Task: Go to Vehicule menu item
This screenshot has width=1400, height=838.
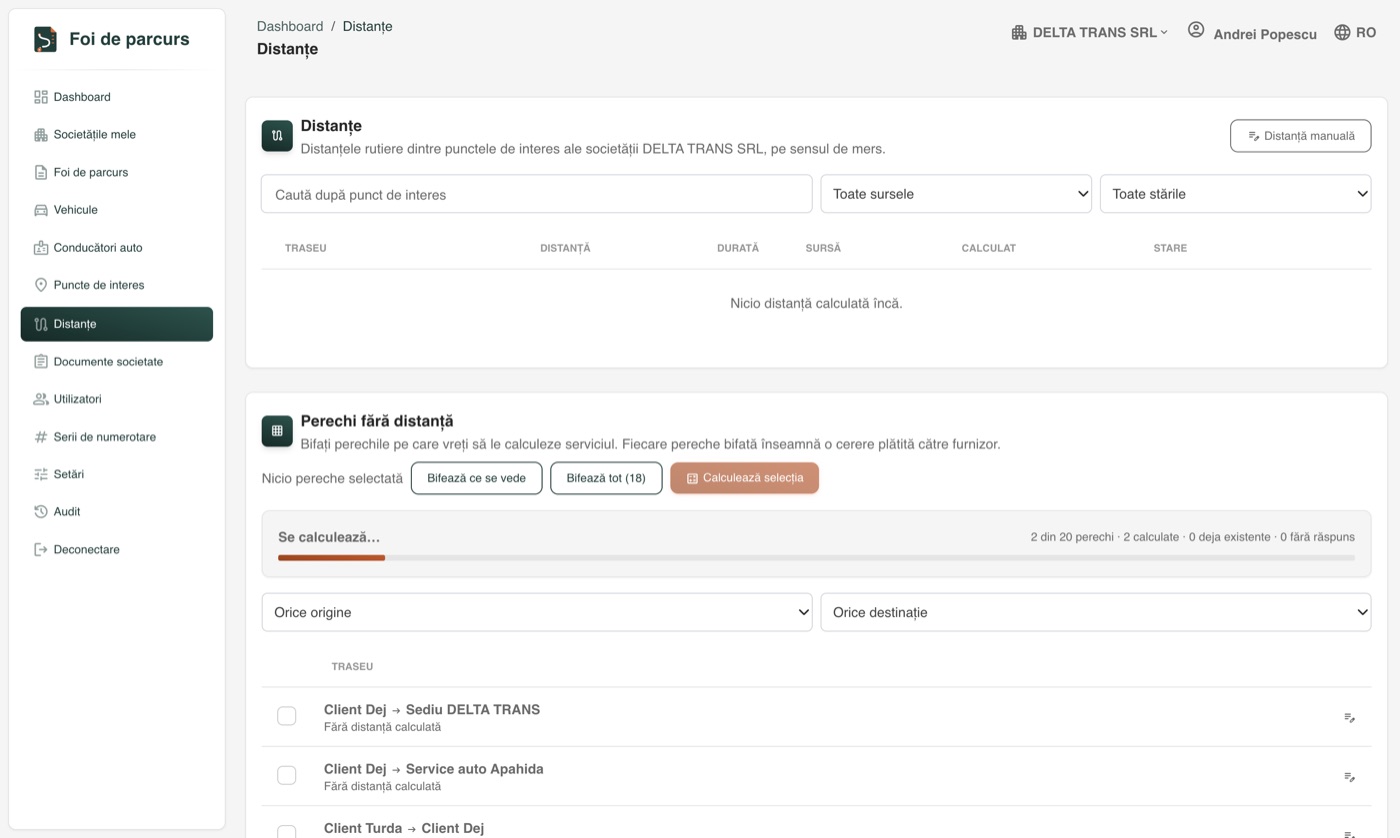Action: point(117,210)
